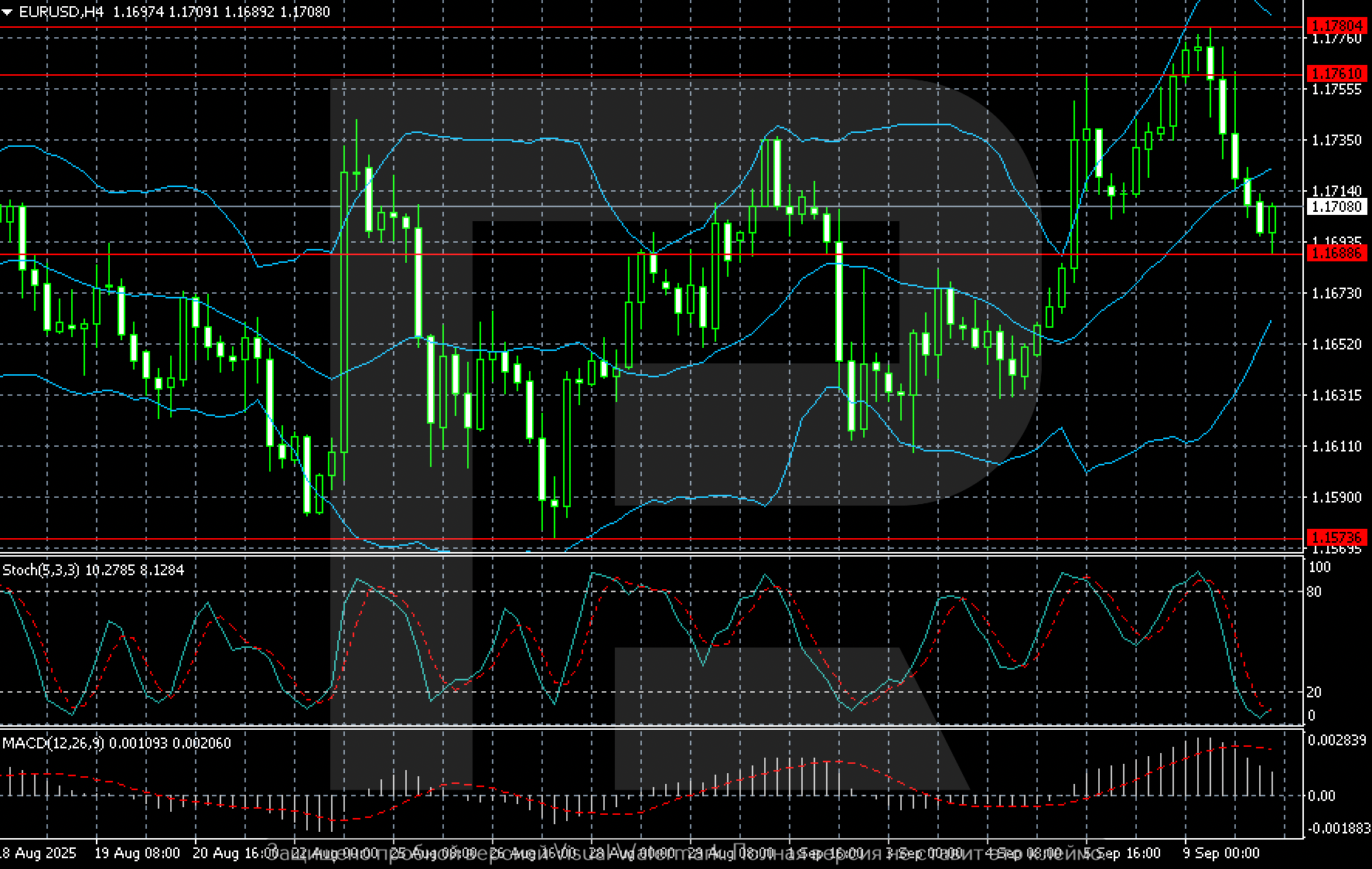Click the red 1.17804 price level label
The height and width of the screenshot is (869, 1372).
pos(1336,26)
